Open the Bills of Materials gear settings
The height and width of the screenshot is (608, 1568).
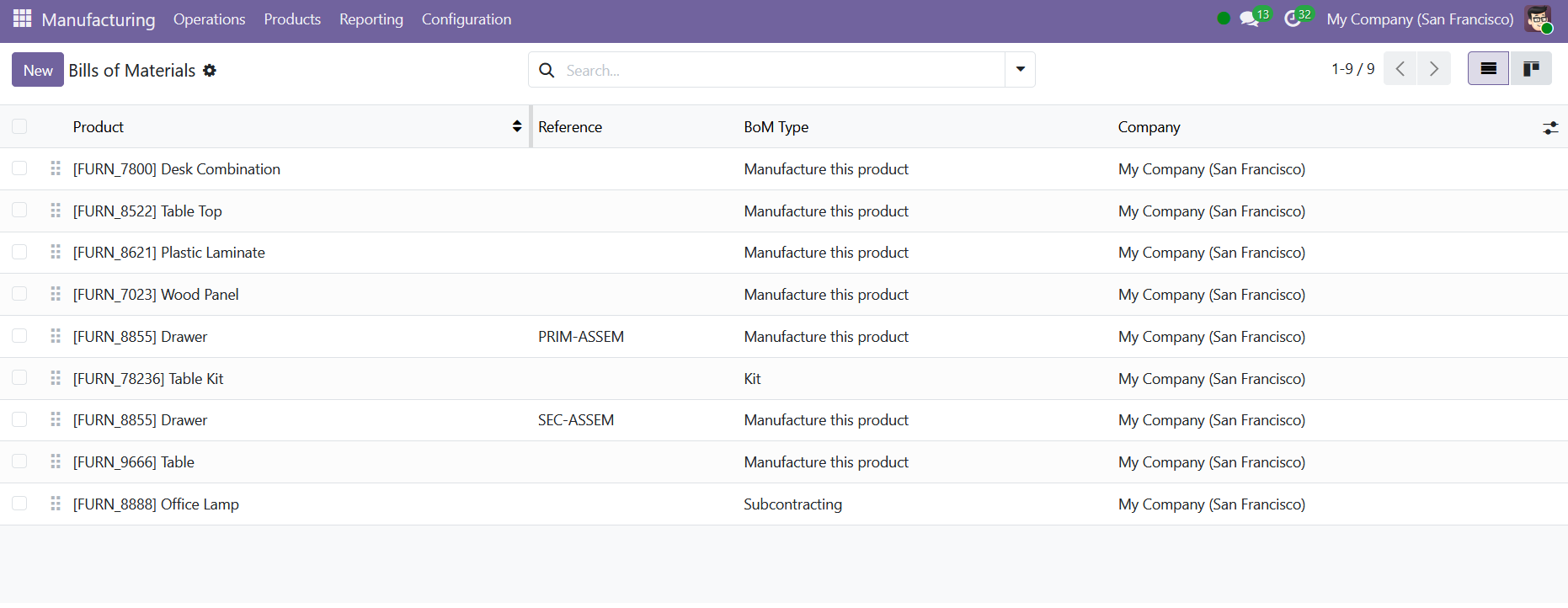click(x=210, y=71)
